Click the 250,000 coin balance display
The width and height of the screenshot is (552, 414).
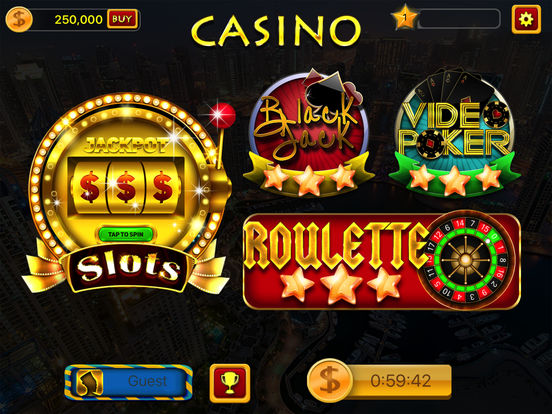coord(78,19)
